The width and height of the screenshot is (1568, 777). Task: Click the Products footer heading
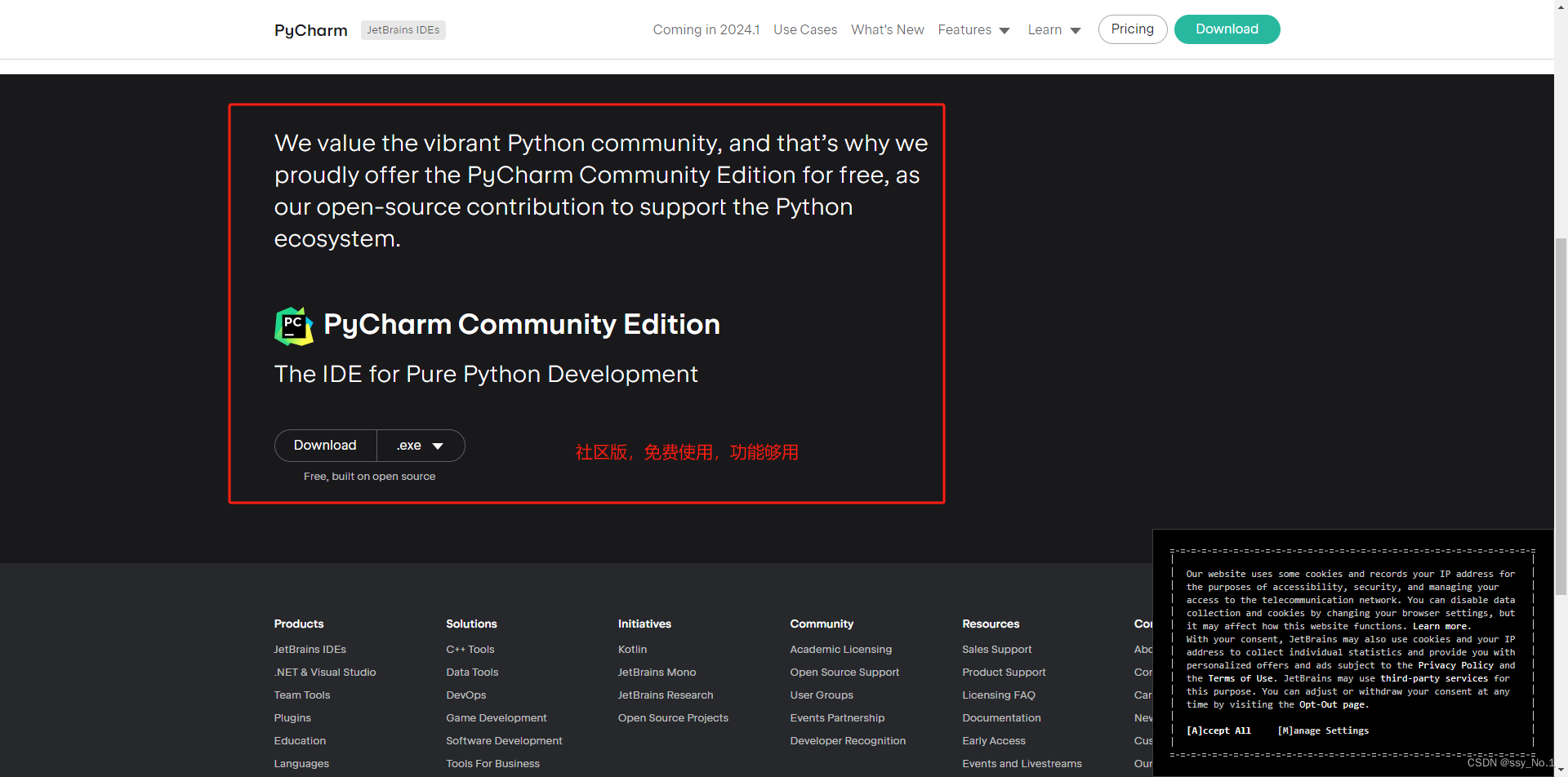tap(299, 624)
